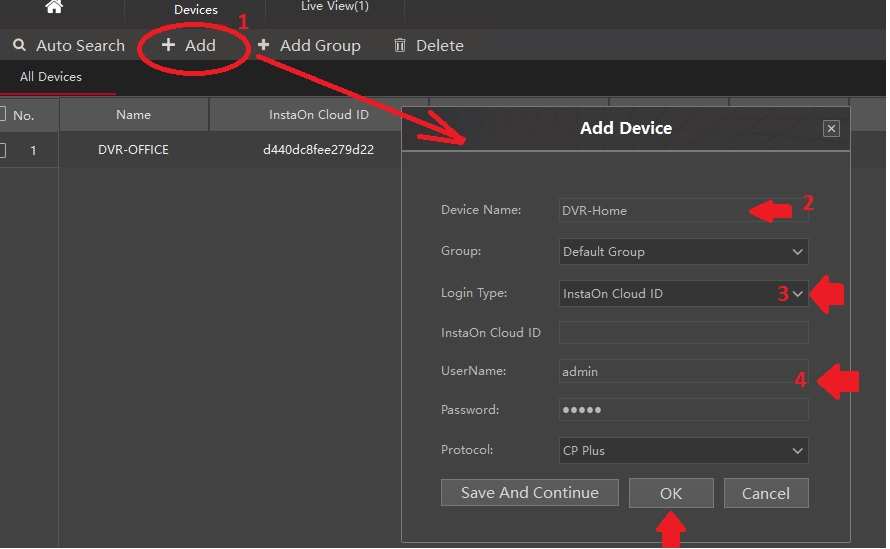Click the Cancel button
Image resolution: width=890 pixels, height=549 pixels.
click(766, 493)
